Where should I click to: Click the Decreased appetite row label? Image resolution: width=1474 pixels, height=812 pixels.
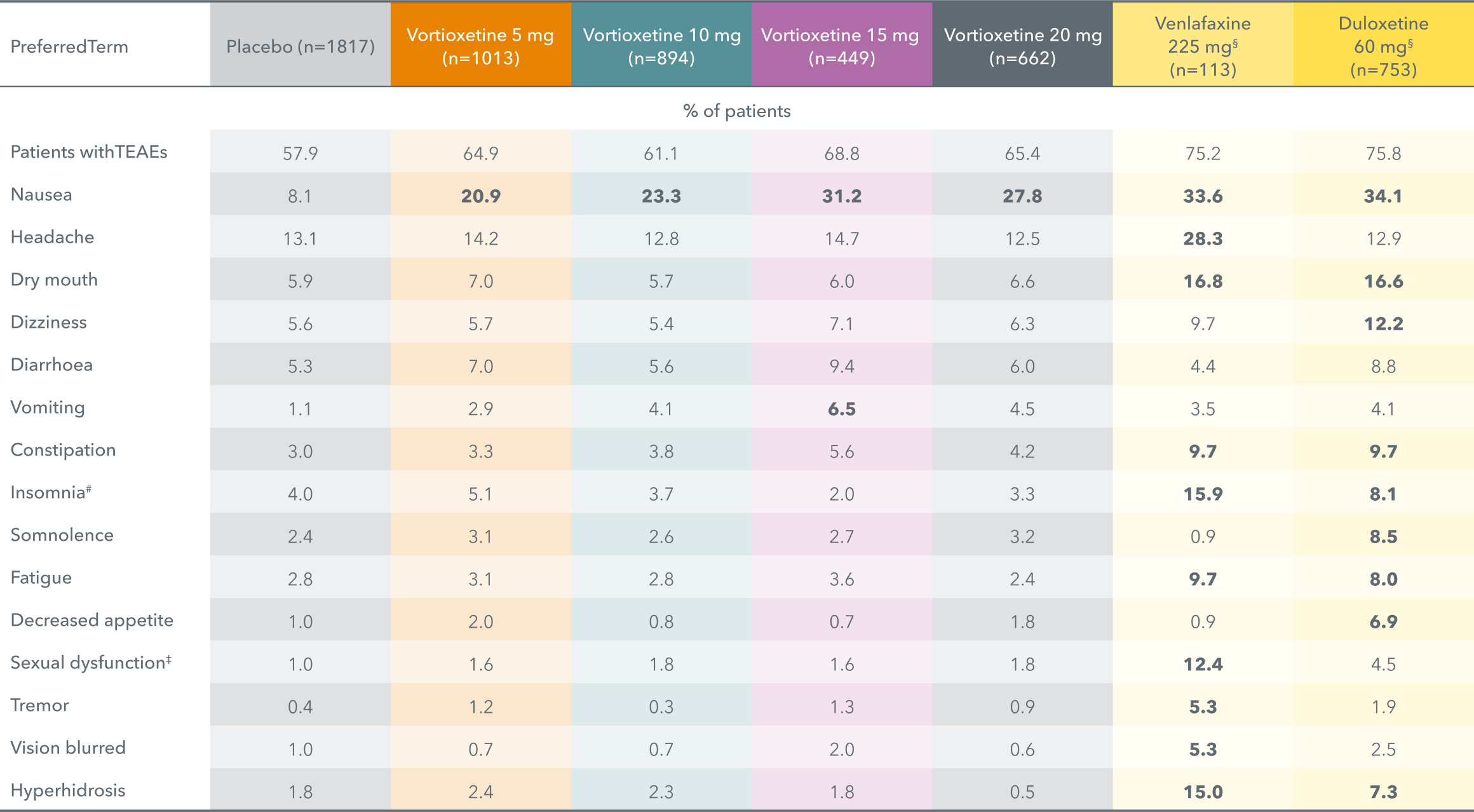92,620
